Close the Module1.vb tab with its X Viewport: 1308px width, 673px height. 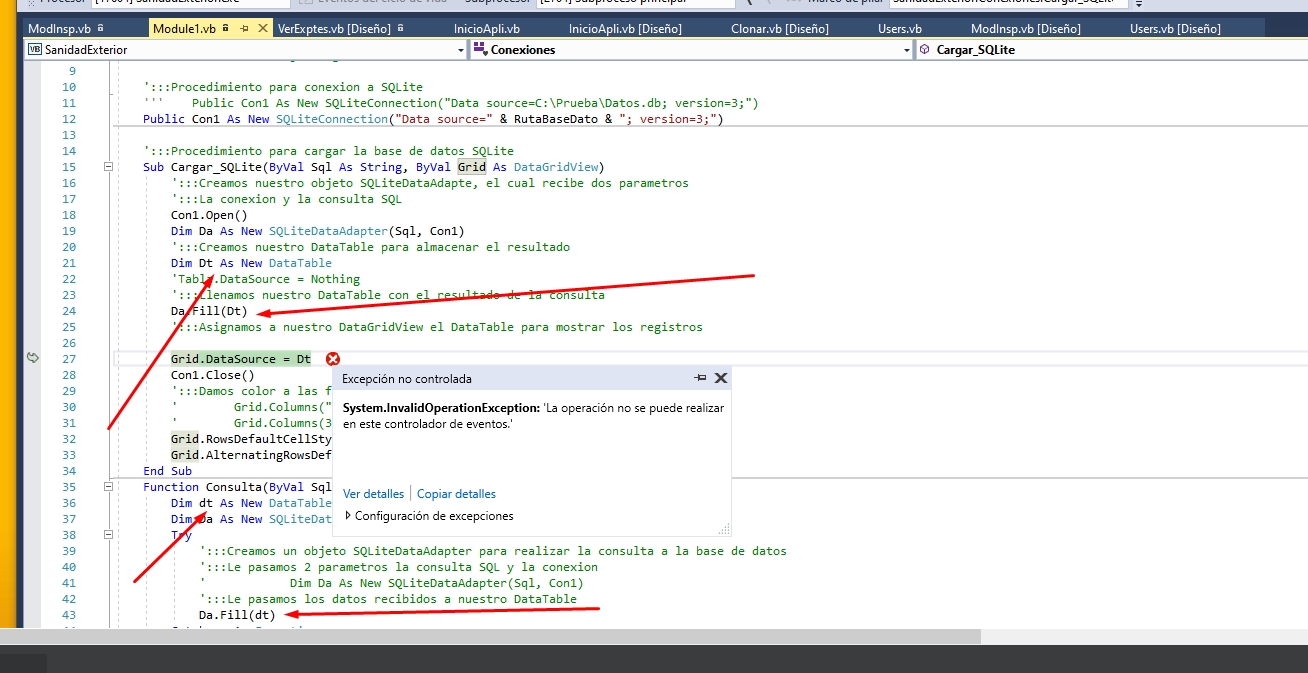(x=263, y=29)
